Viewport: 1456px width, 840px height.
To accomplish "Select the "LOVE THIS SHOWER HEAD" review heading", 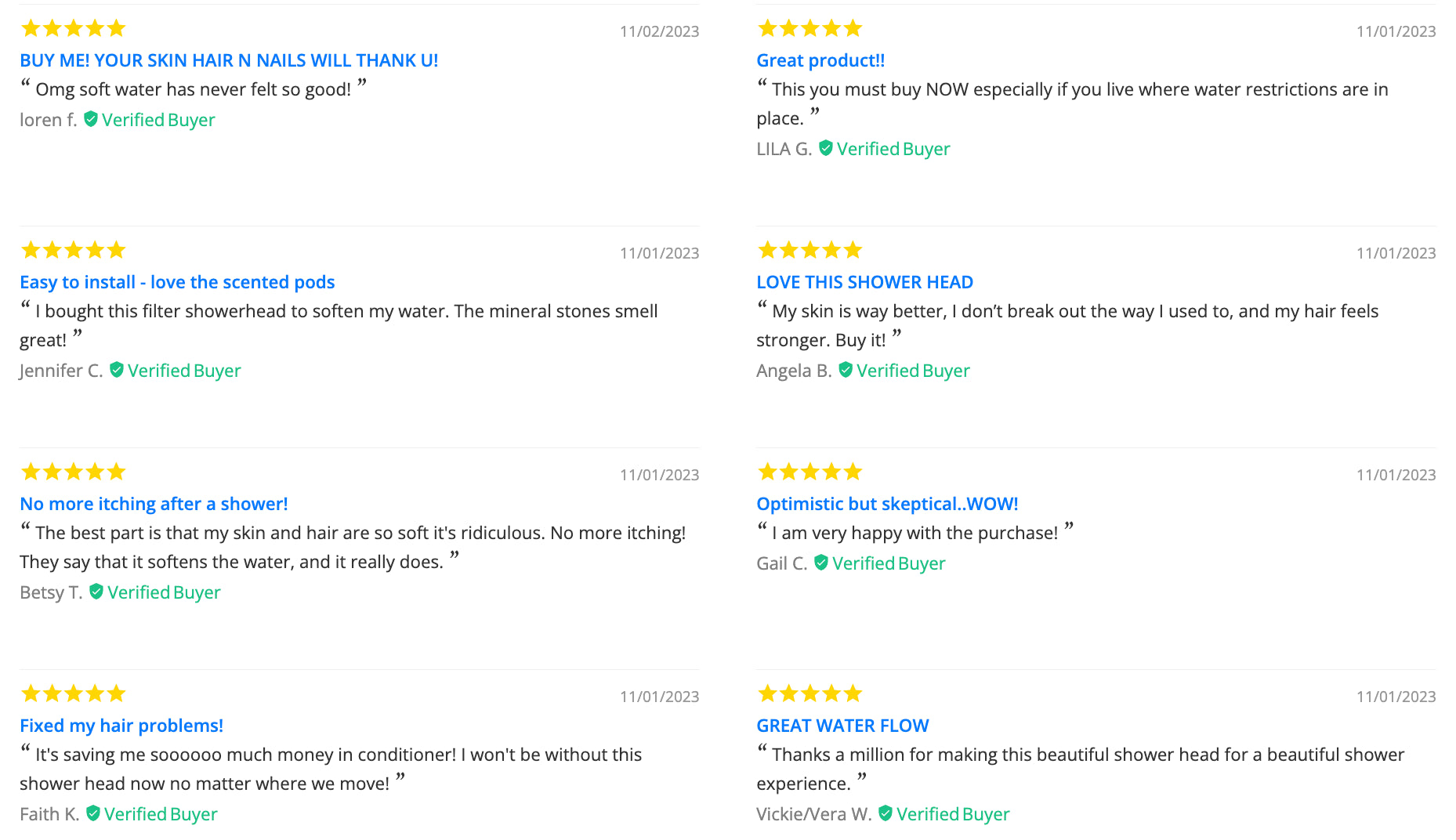I will tap(864, 282).
